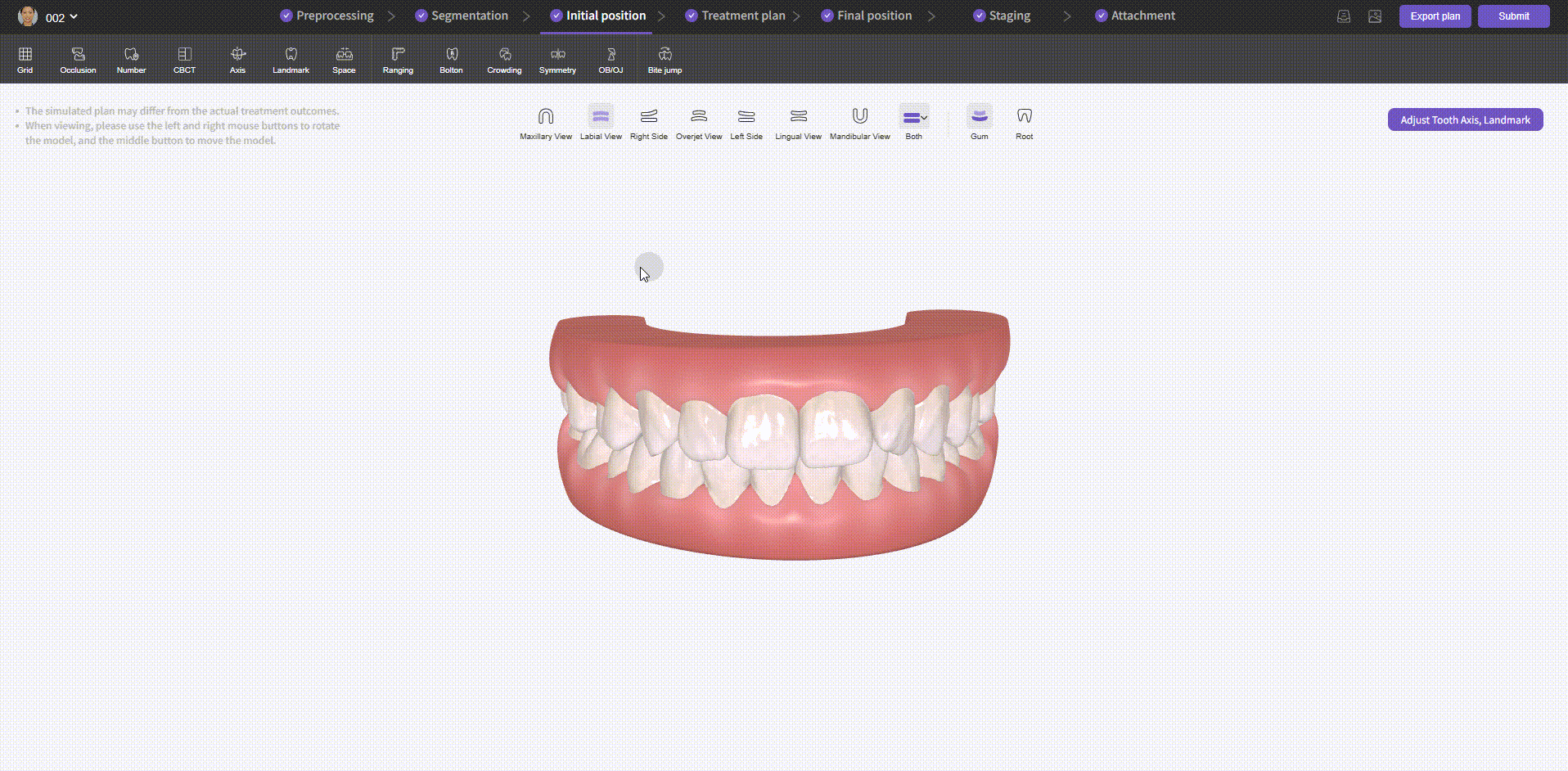Select the Ranging measurement tool
Image resolution: width=1568 pixels, height=771 pixels.
398,61
